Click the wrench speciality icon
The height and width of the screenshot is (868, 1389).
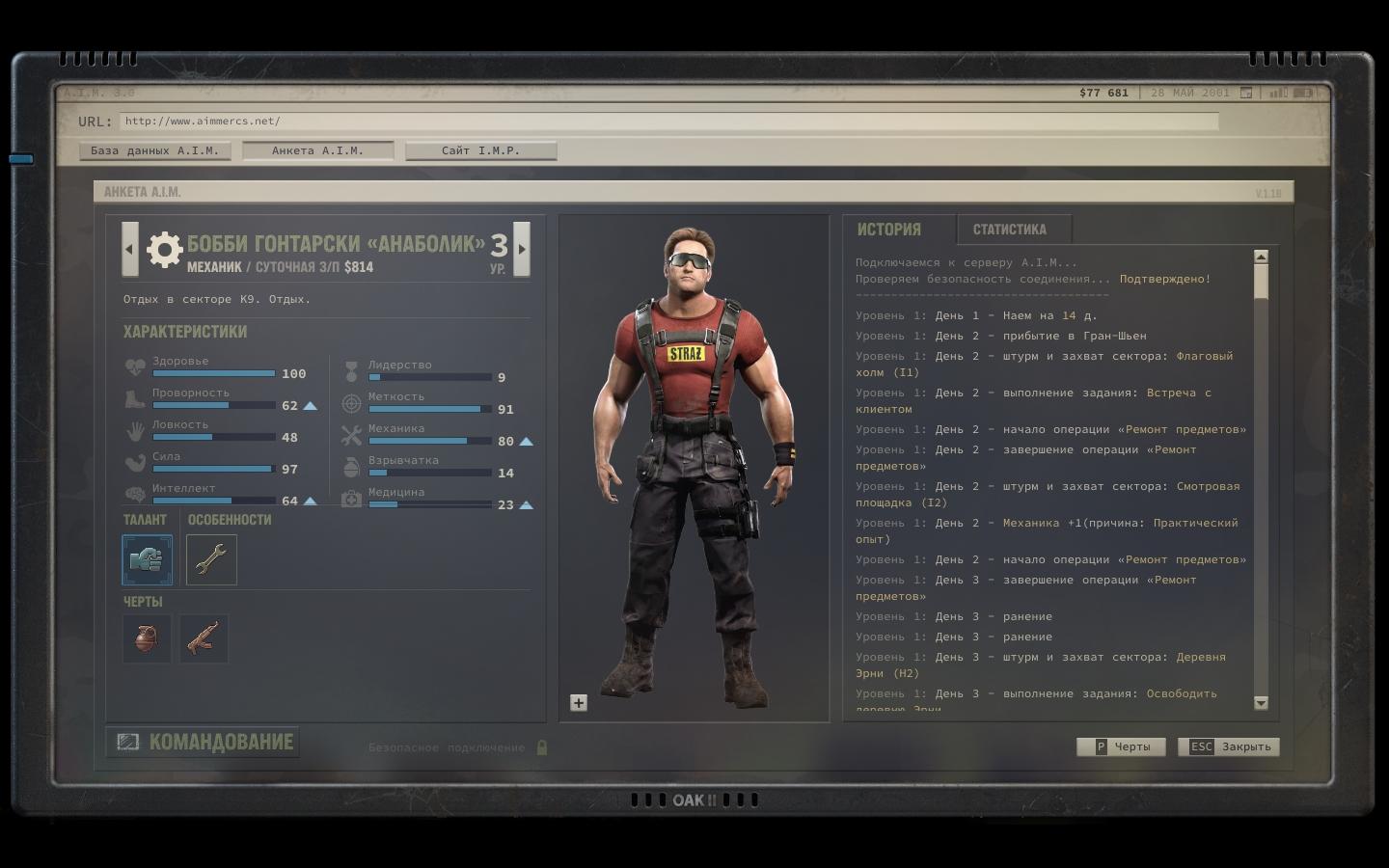[x=211, y=560]
